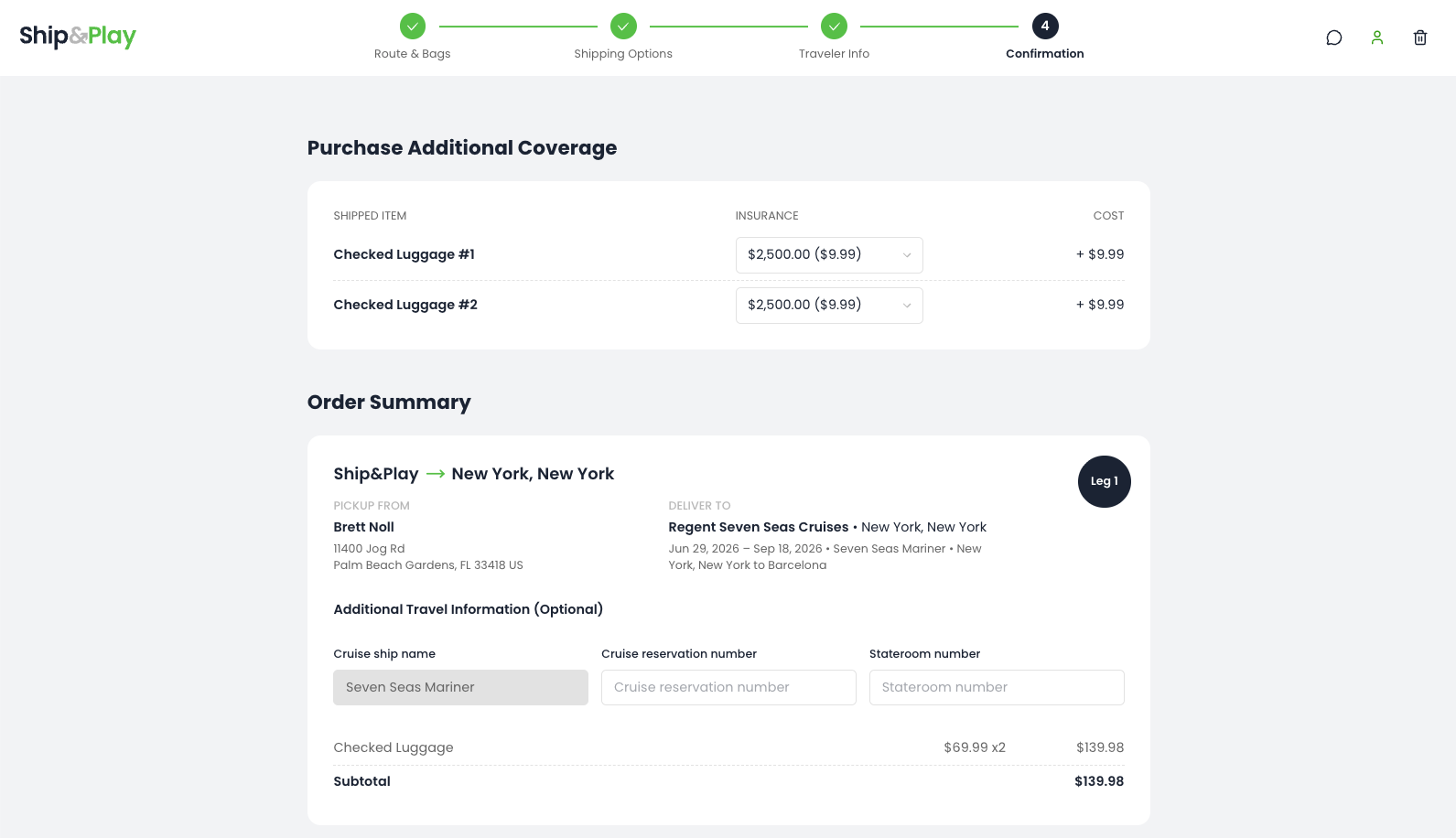Click the green arrow before New York
Viewport: 1456px width, 838px height.
(436, 474)
